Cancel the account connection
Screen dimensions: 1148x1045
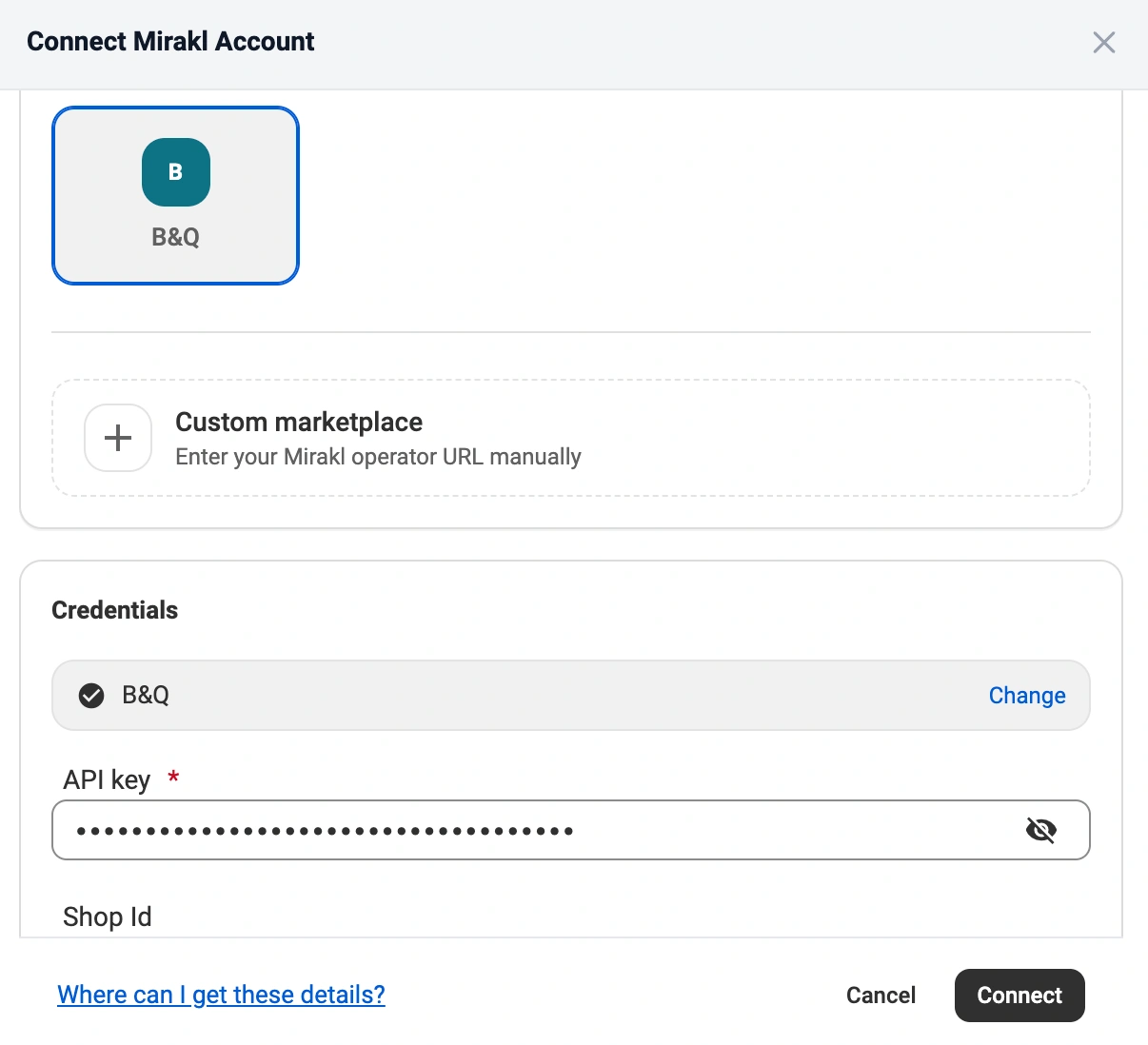(881, 996)
